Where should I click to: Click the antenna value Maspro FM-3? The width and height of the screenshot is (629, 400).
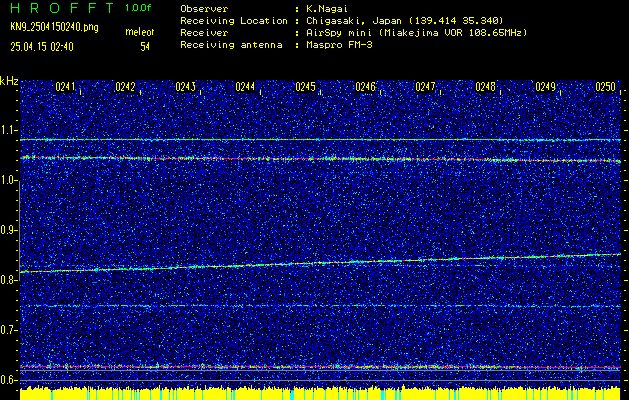[339, 45]
